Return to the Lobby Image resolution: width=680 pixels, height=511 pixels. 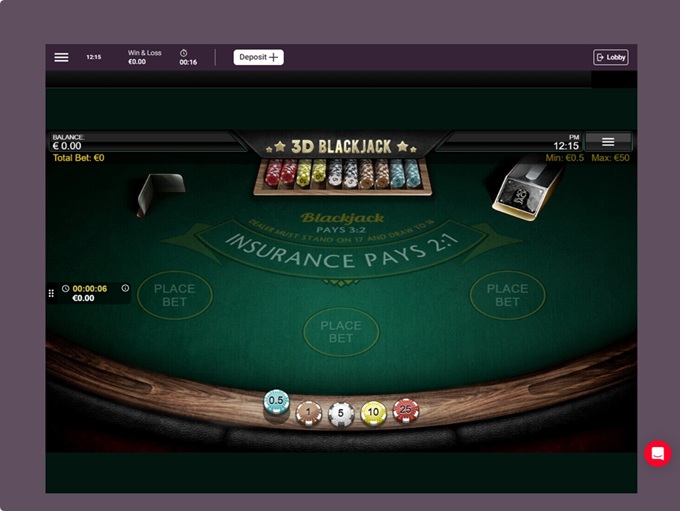coord(611,57)
